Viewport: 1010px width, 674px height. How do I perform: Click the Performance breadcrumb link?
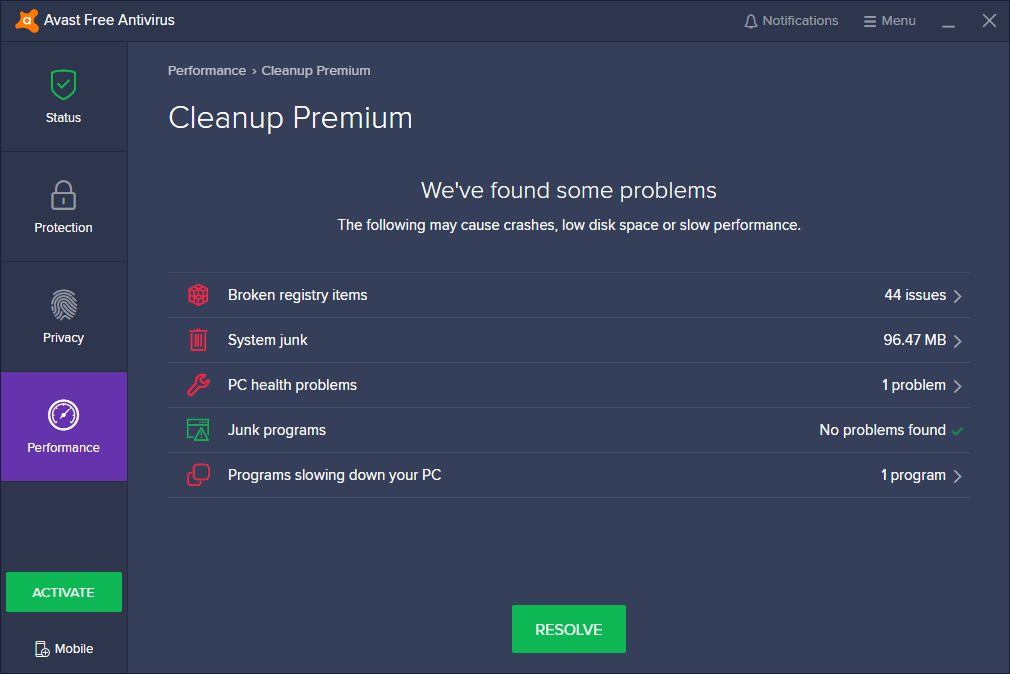click(x=207, y=71)
